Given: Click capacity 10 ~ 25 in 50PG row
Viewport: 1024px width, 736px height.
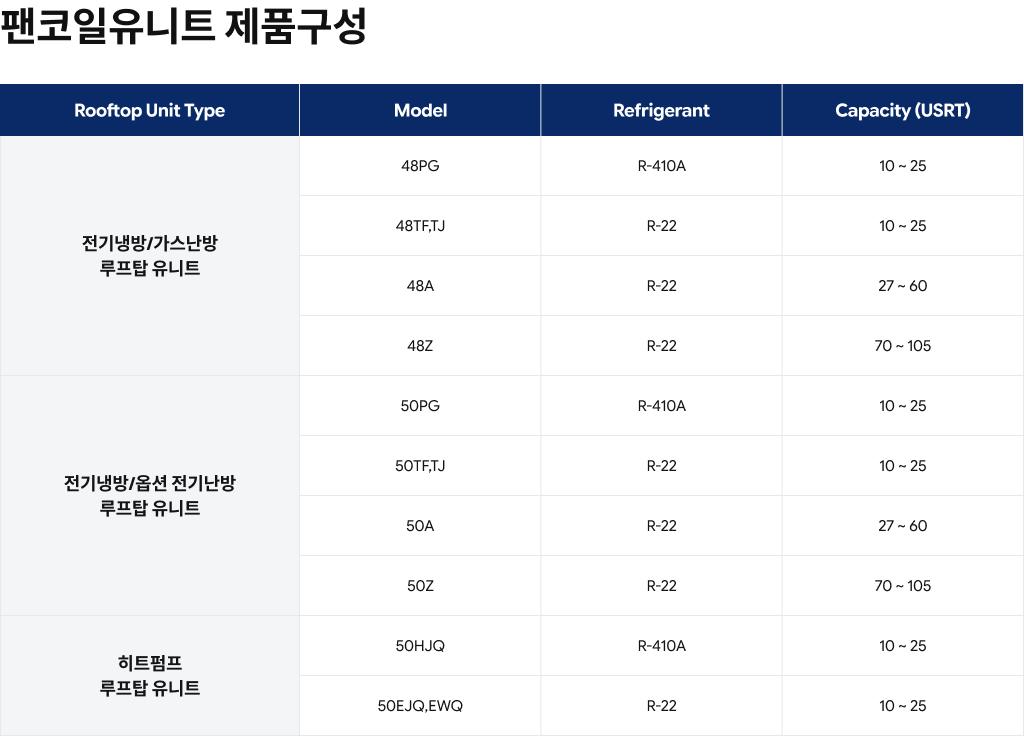Looking at the screenshot, I should tap(903, 406).
